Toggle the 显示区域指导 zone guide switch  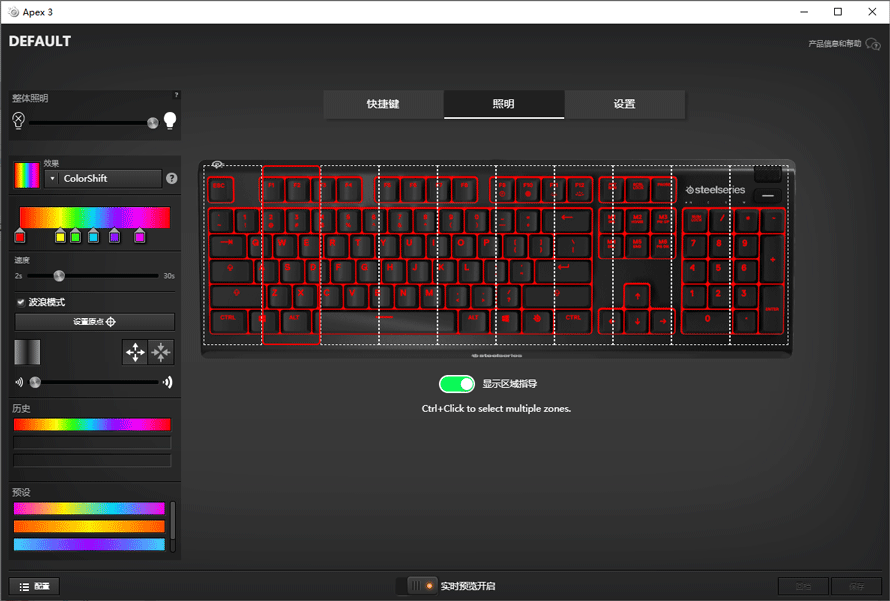point(457,384)
